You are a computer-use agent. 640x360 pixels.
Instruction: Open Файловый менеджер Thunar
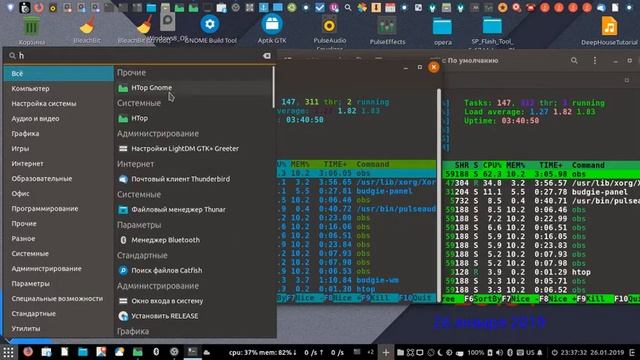click(x=194, y=210)
